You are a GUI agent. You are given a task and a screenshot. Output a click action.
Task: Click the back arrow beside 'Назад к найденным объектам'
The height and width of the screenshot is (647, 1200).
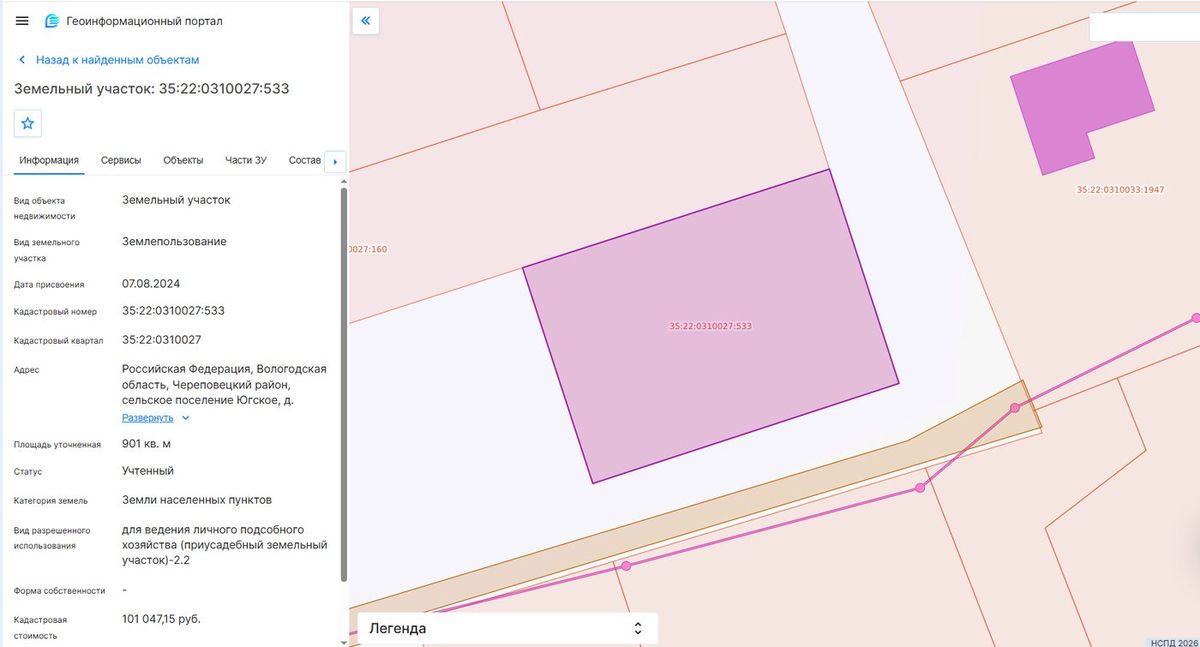coord(24,60)
